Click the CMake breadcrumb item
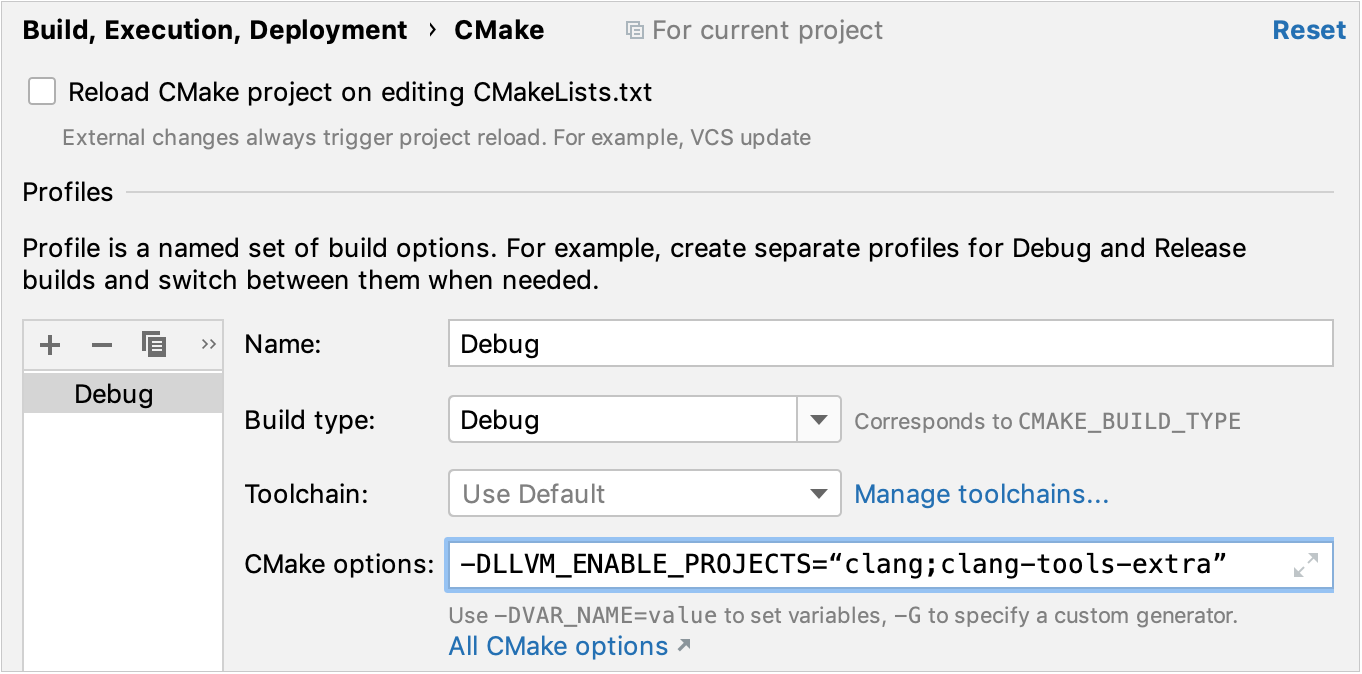The height and width of the screenshot is (674, 1362). tap(498, 30)
